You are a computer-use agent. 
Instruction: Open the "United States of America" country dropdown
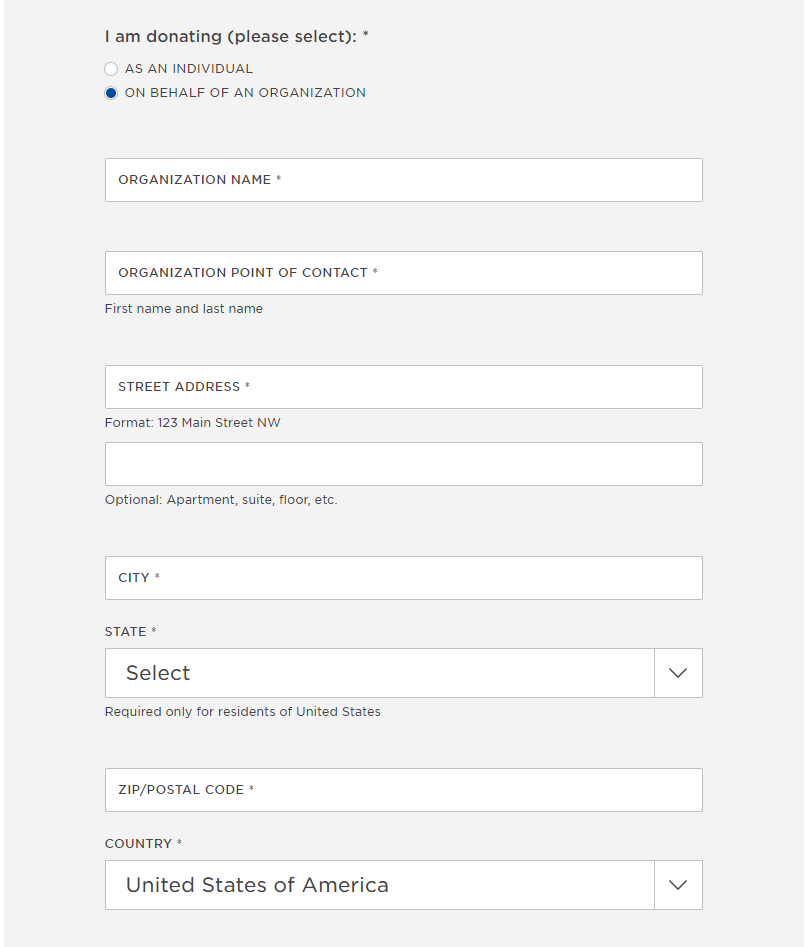pos(380,885)
